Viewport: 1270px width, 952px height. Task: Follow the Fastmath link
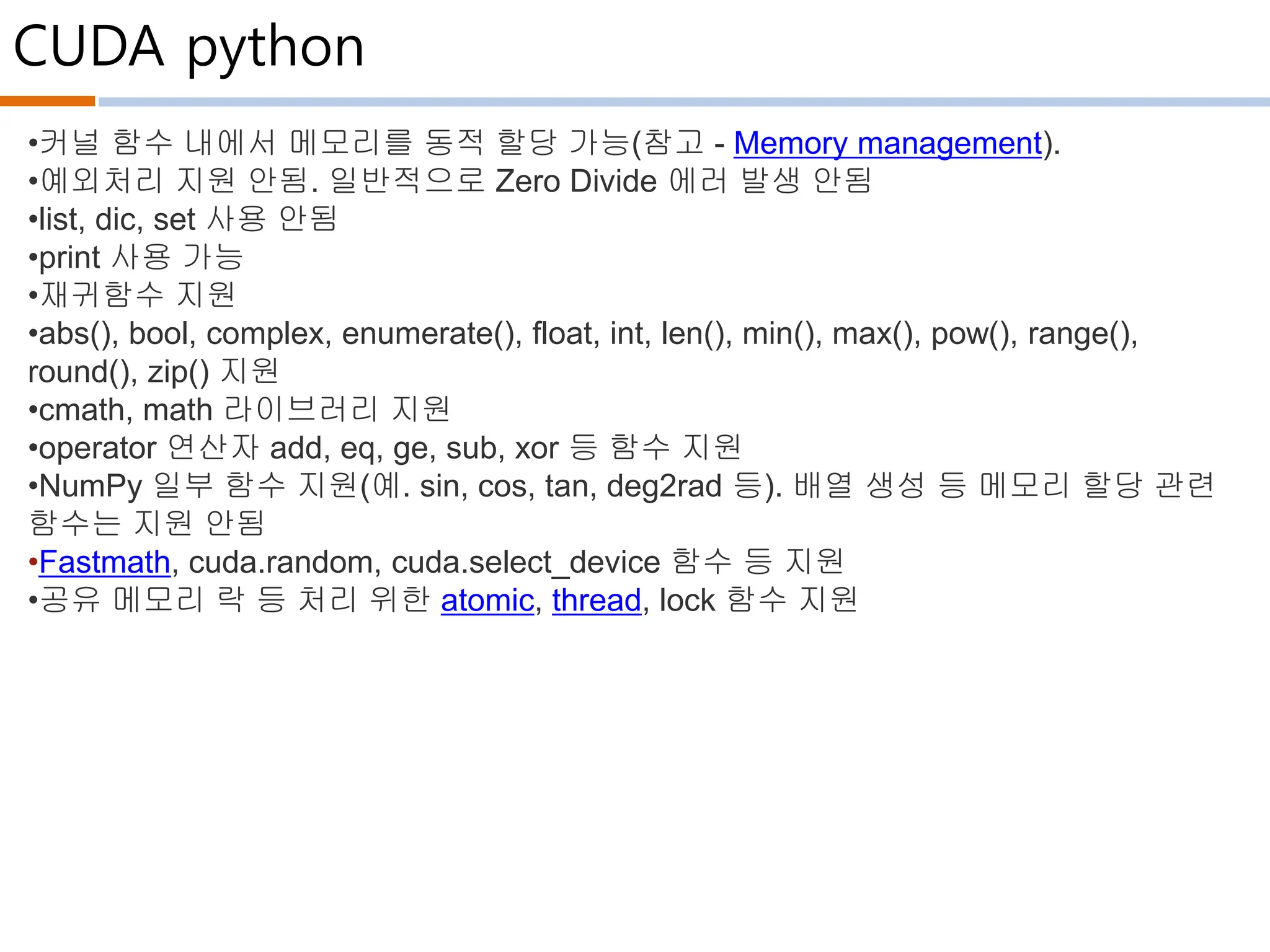coord(104,562)
